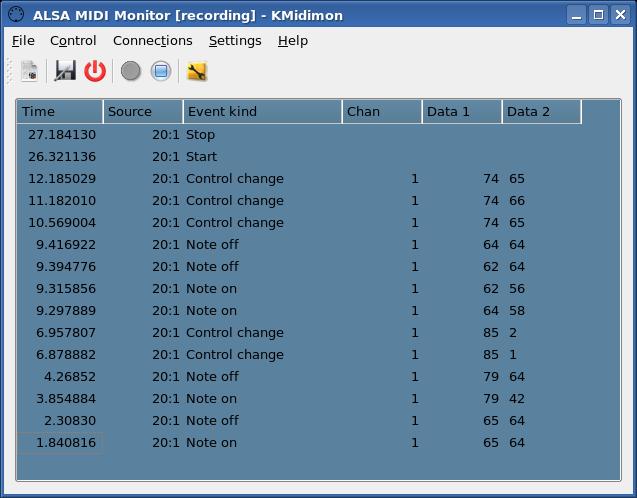Sort by the Chan column header

tap(382, 111)
